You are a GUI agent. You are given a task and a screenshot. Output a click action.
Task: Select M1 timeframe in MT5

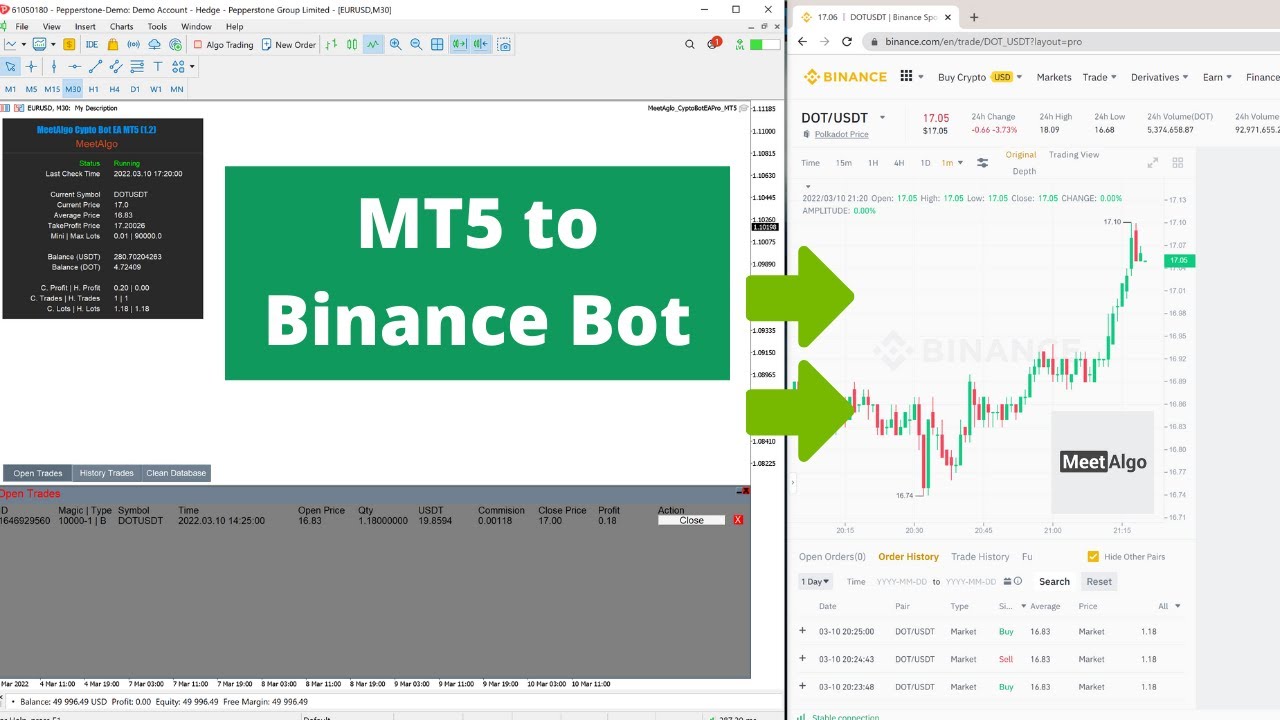tap(10, 89)
